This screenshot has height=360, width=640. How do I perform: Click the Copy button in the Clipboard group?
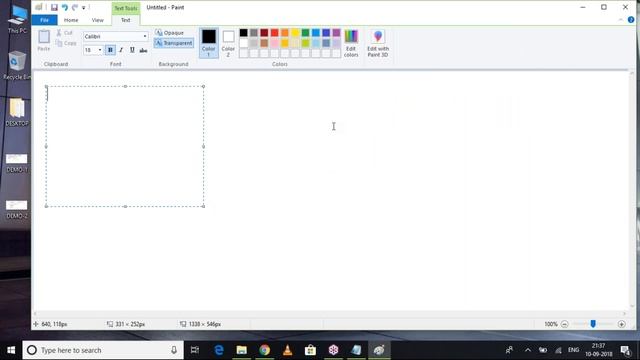coord(66,43)
